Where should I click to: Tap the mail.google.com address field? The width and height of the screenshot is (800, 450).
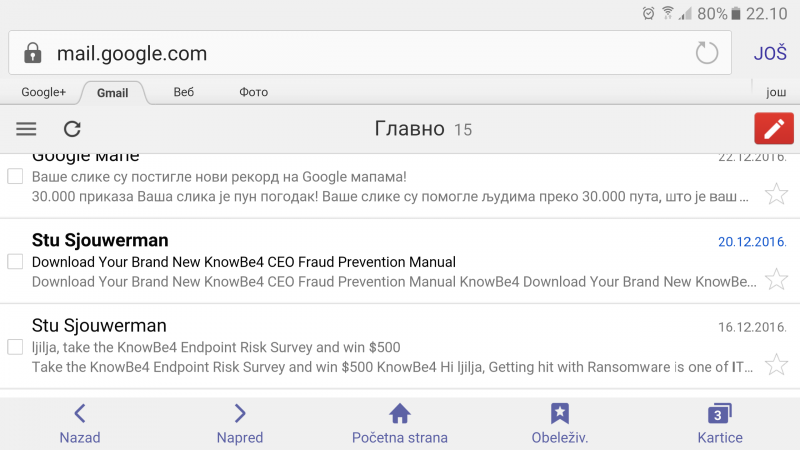[350, 53]
